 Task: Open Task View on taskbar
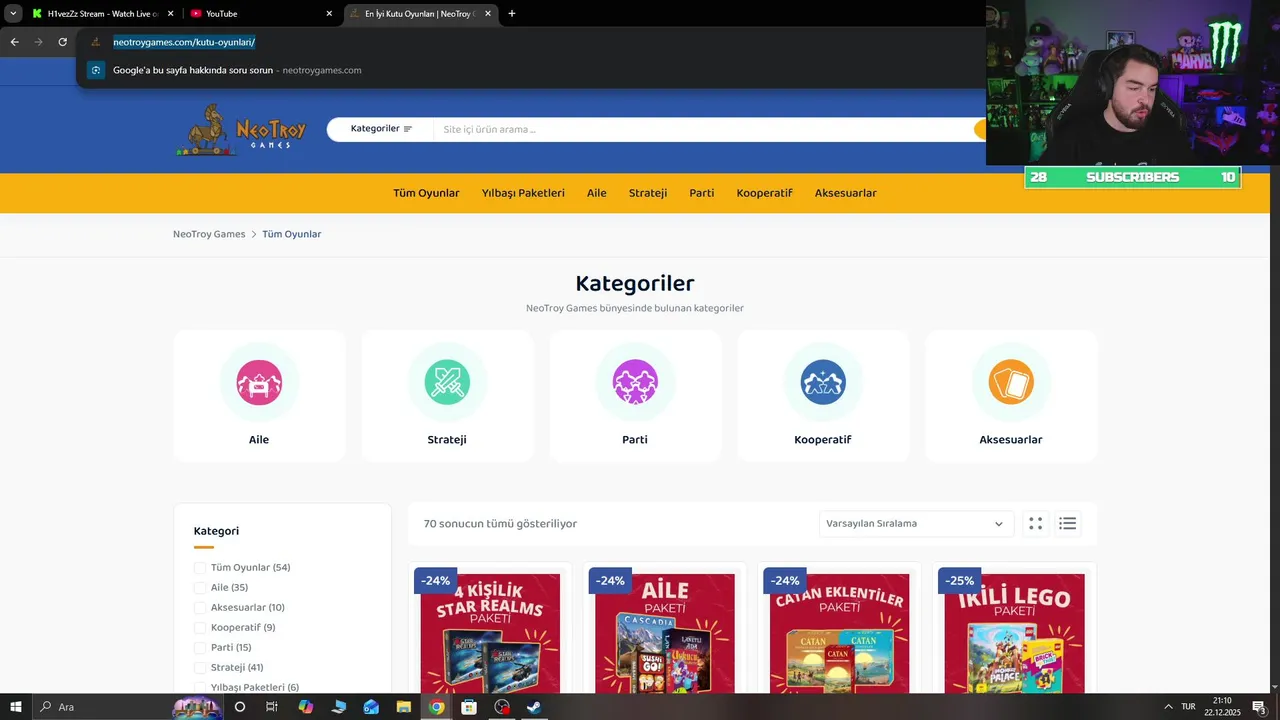[272, 707]
